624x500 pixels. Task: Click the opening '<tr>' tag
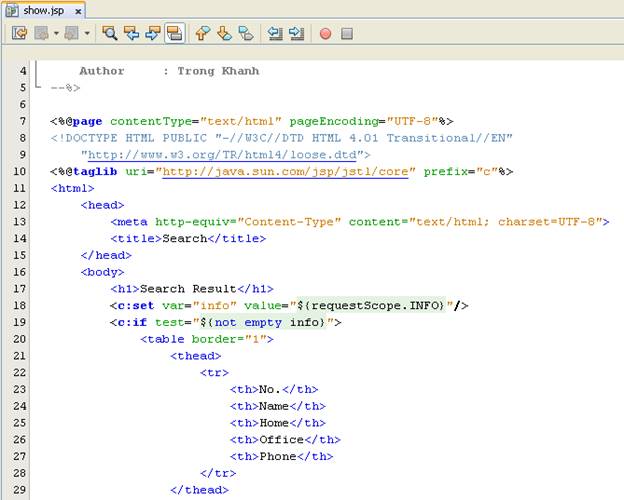point(214,373)
